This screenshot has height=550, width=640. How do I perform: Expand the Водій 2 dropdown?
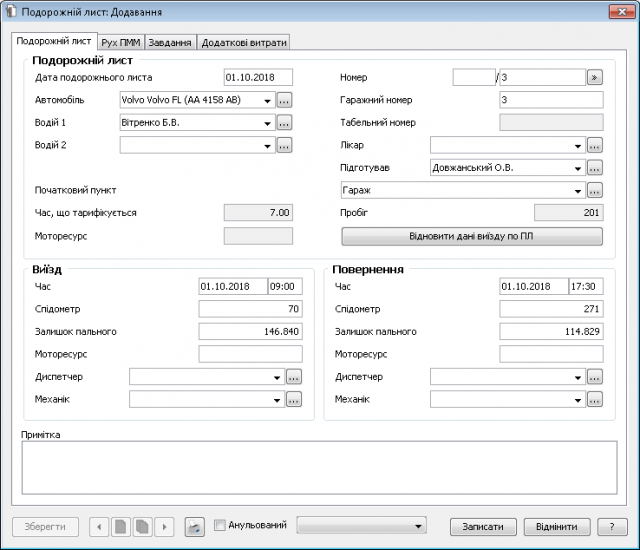268,145
